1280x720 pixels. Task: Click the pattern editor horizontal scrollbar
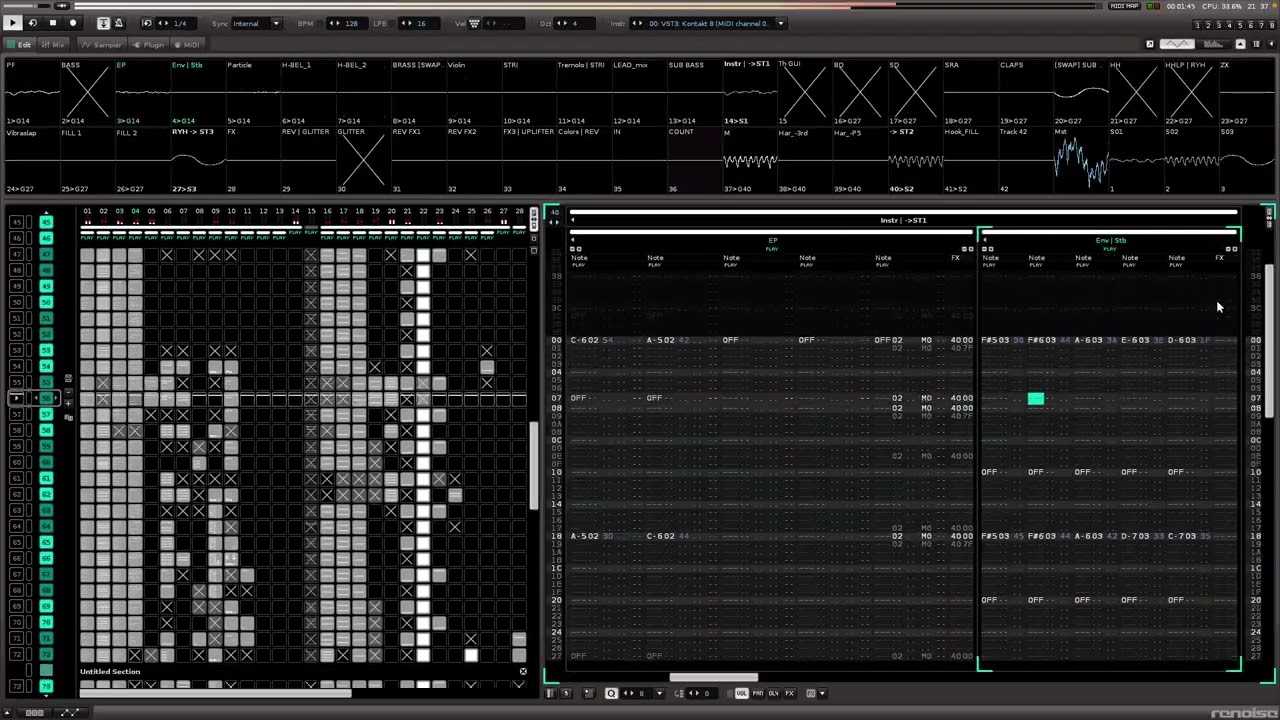click(713, 677)
